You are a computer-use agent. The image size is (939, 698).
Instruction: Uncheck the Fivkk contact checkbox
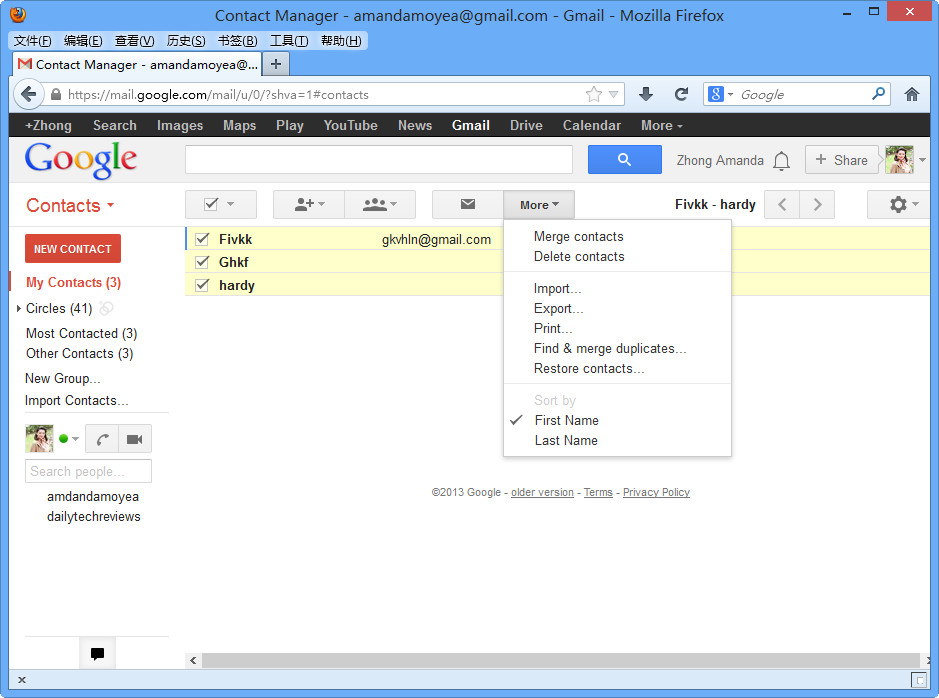coord(202,239)
